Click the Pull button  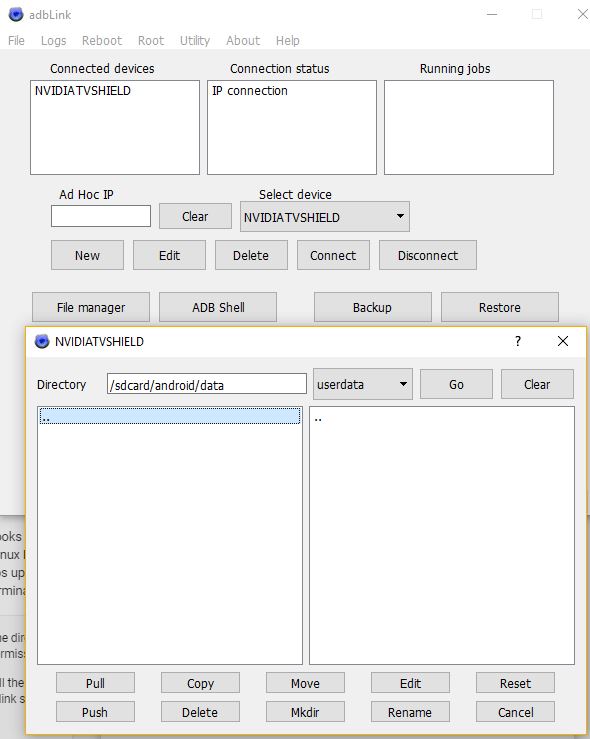pos(95,683)
